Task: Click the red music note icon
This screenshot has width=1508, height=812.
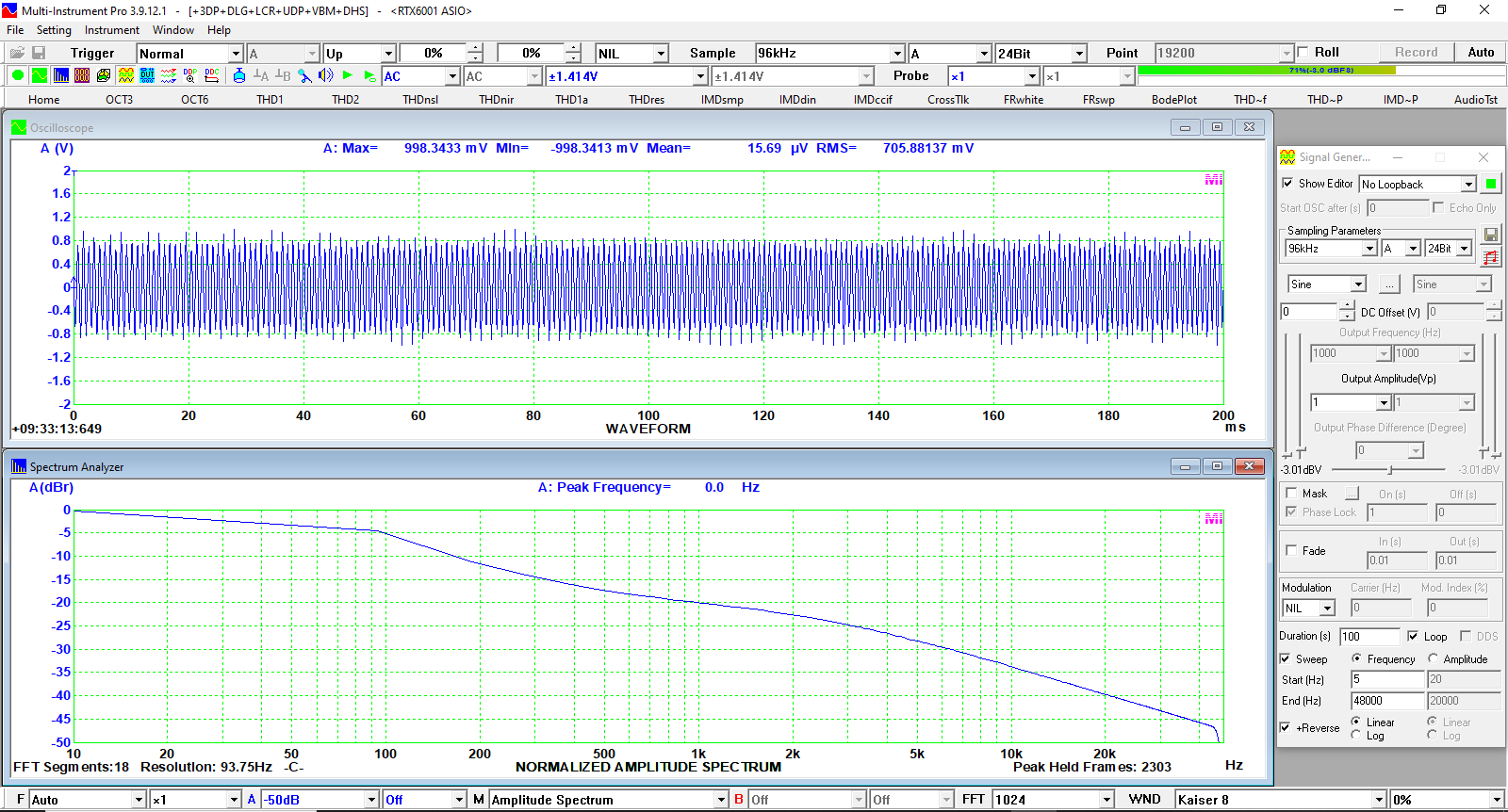Action: tap(1491, 257)
